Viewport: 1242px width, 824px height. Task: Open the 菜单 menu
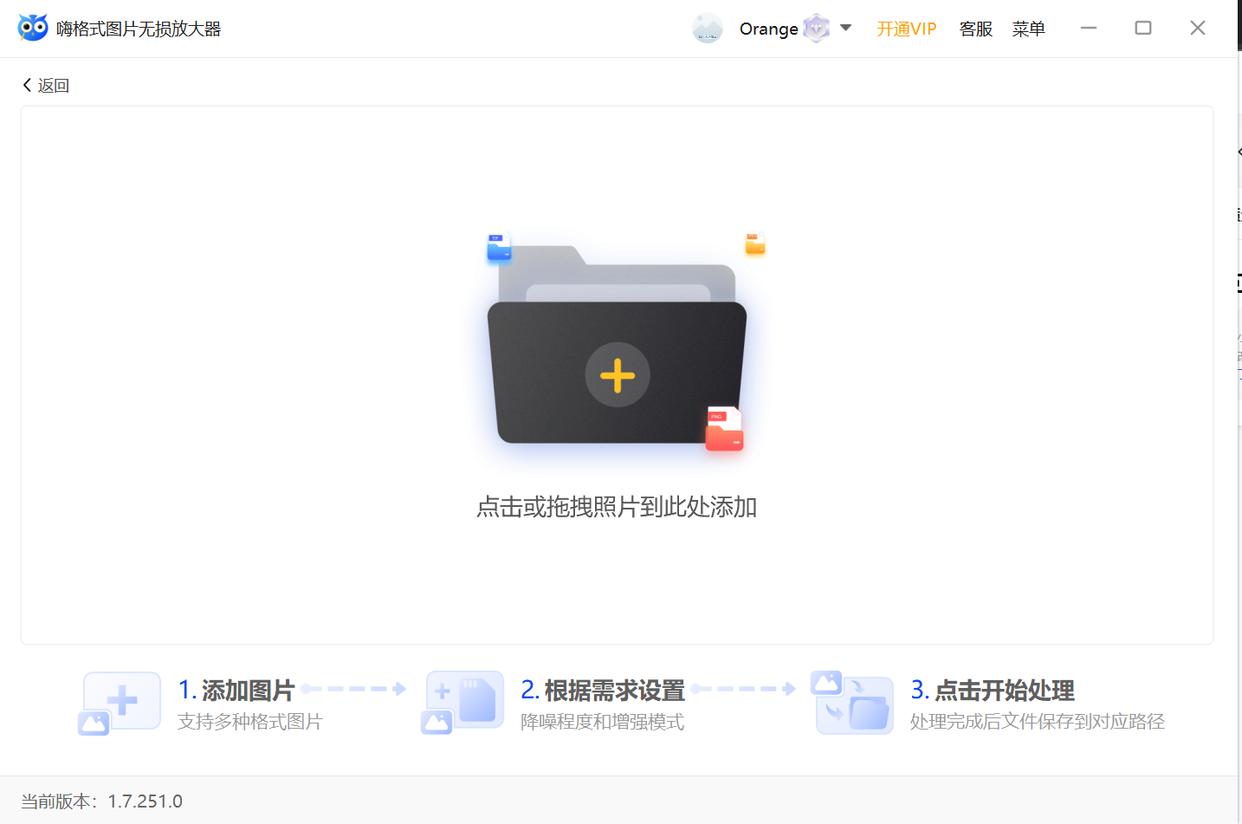click(1029, 28)
